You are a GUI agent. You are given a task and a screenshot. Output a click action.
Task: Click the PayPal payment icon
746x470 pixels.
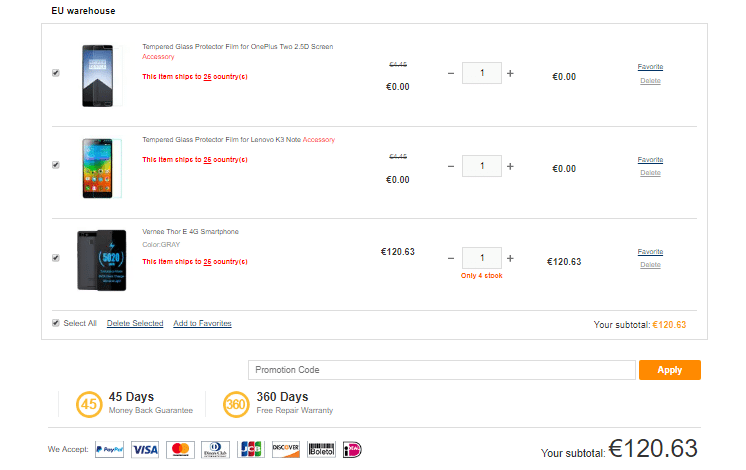[110, 449]
